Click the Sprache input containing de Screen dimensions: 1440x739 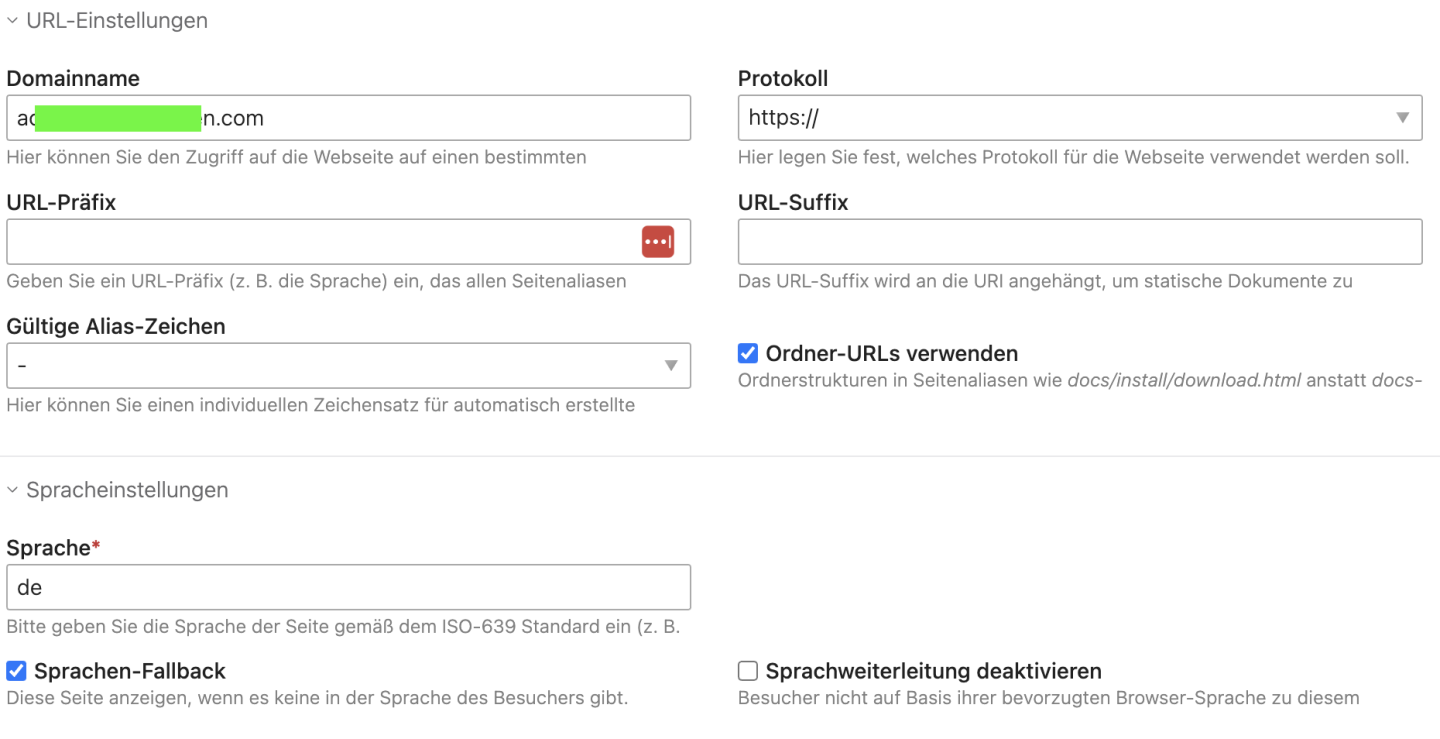point(348,588)
